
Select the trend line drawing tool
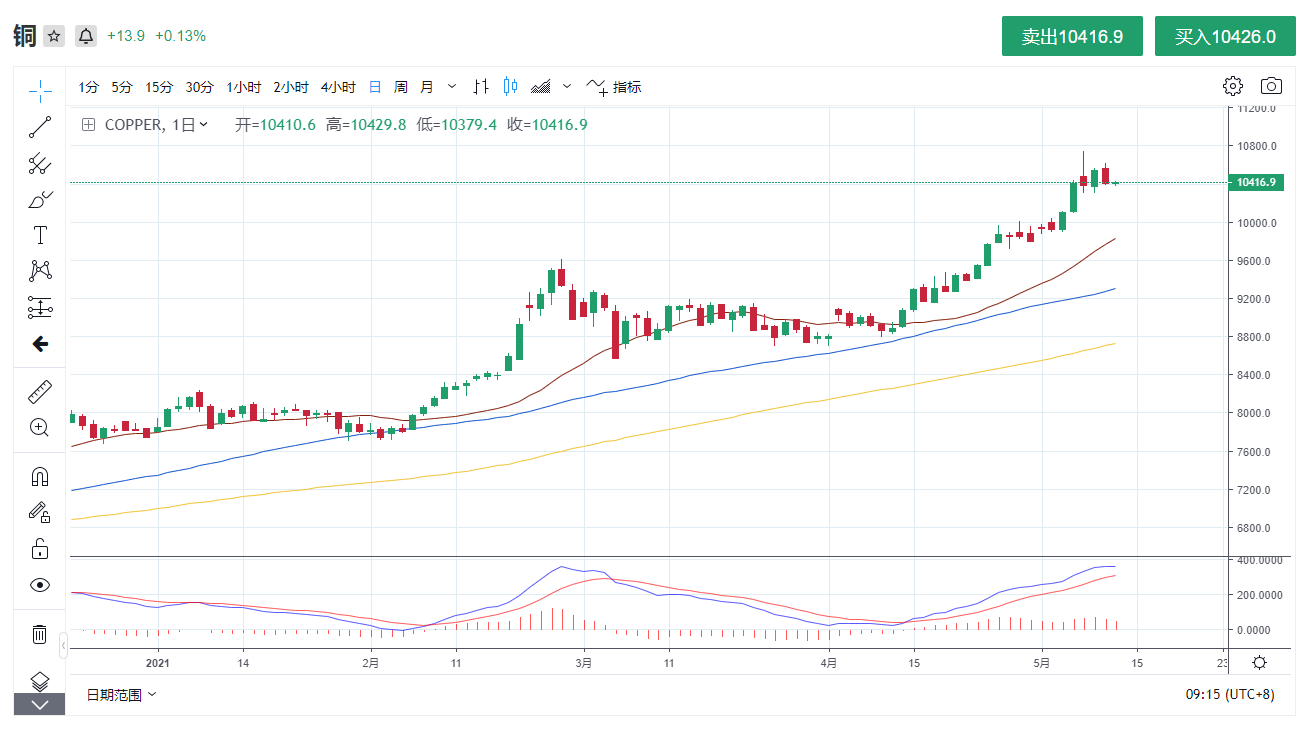point(40,127)
